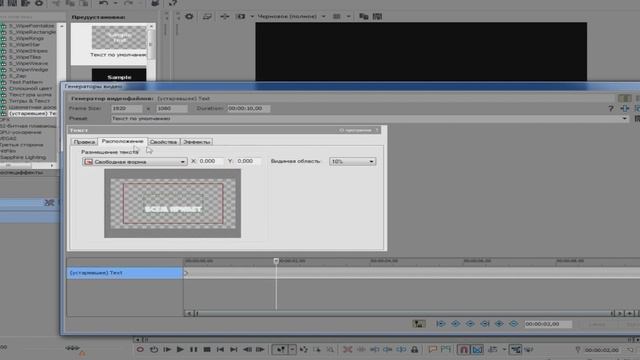640x360 pixels.
Task: Toggle Enable Snapping magnet icon
Action: pyautogui.click(x=463, y=349)
